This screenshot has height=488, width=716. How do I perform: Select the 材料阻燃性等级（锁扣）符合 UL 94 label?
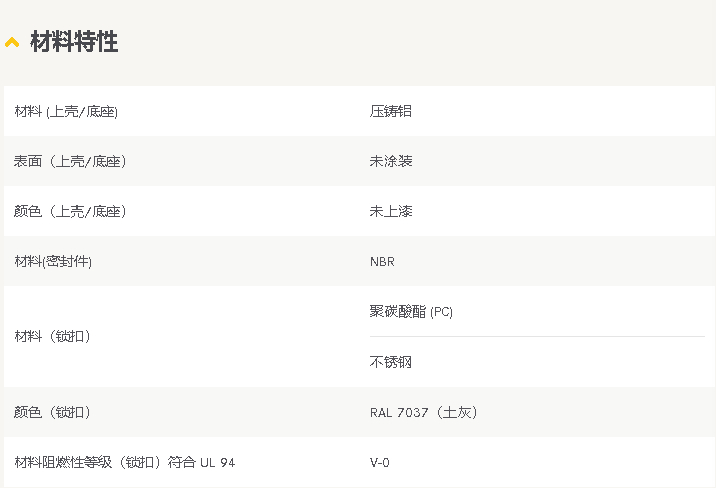point(125,462)
